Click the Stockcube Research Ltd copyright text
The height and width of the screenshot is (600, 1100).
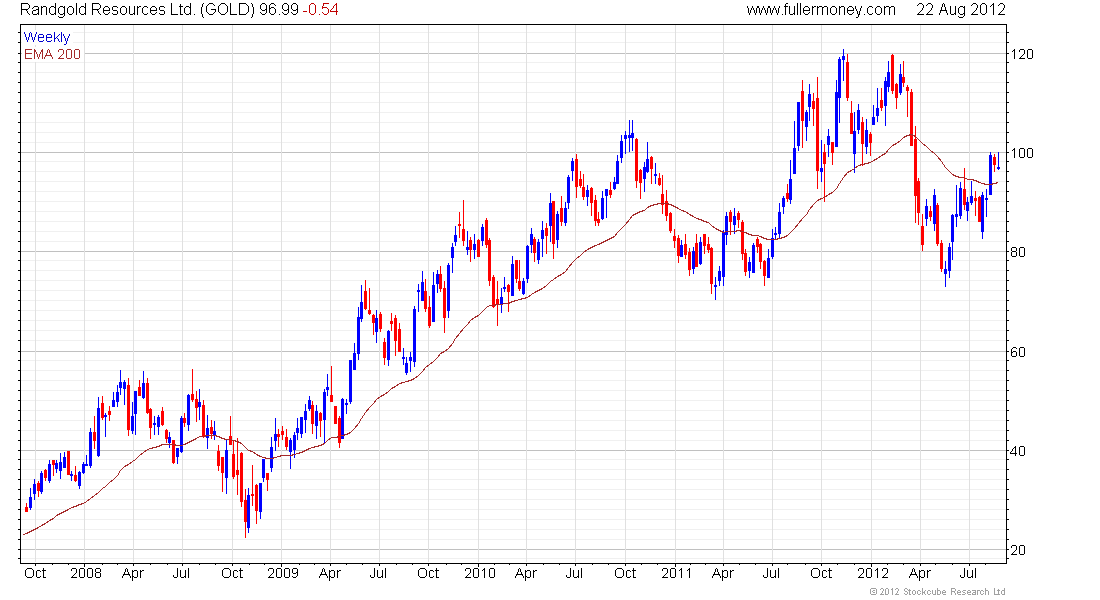click(937, 592)
